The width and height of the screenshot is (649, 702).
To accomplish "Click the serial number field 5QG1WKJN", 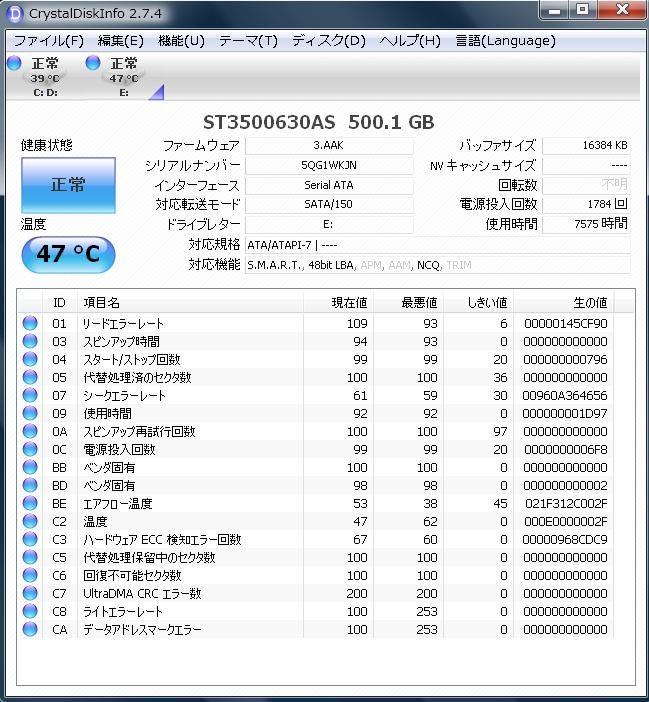I will pos(329,165).
